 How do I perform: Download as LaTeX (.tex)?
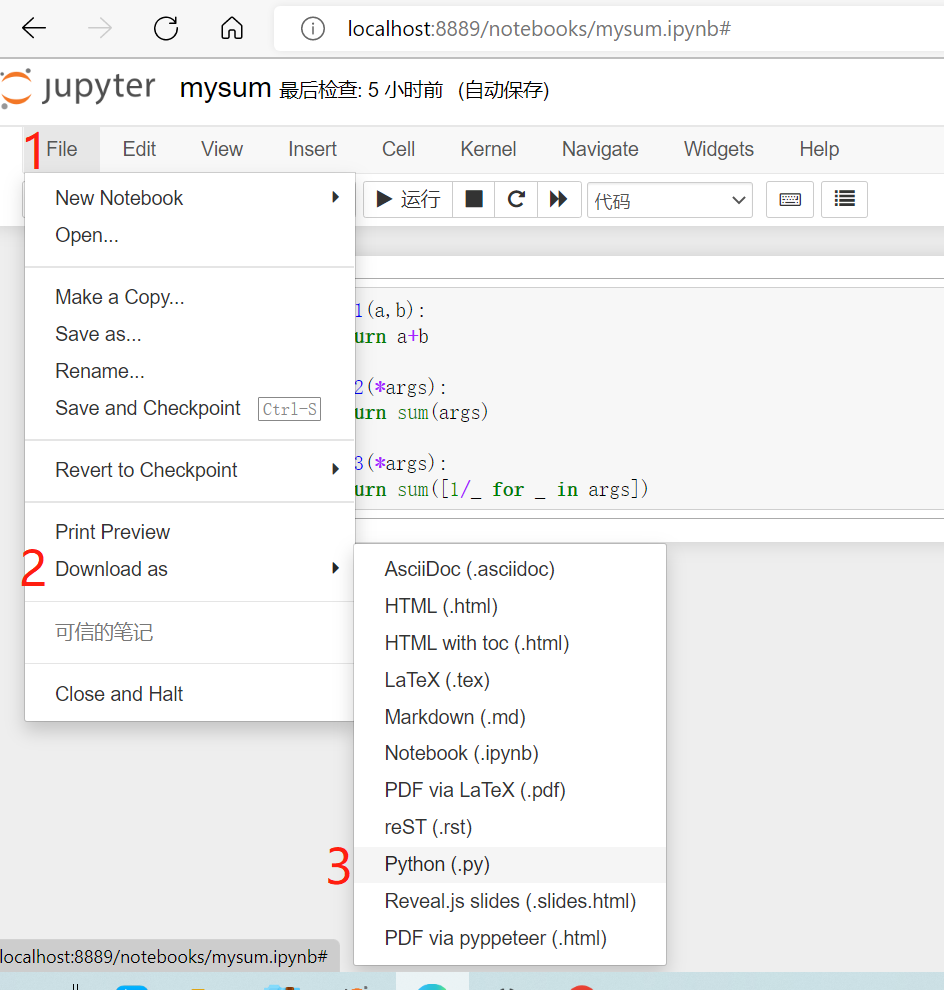[x=510, y=680]
